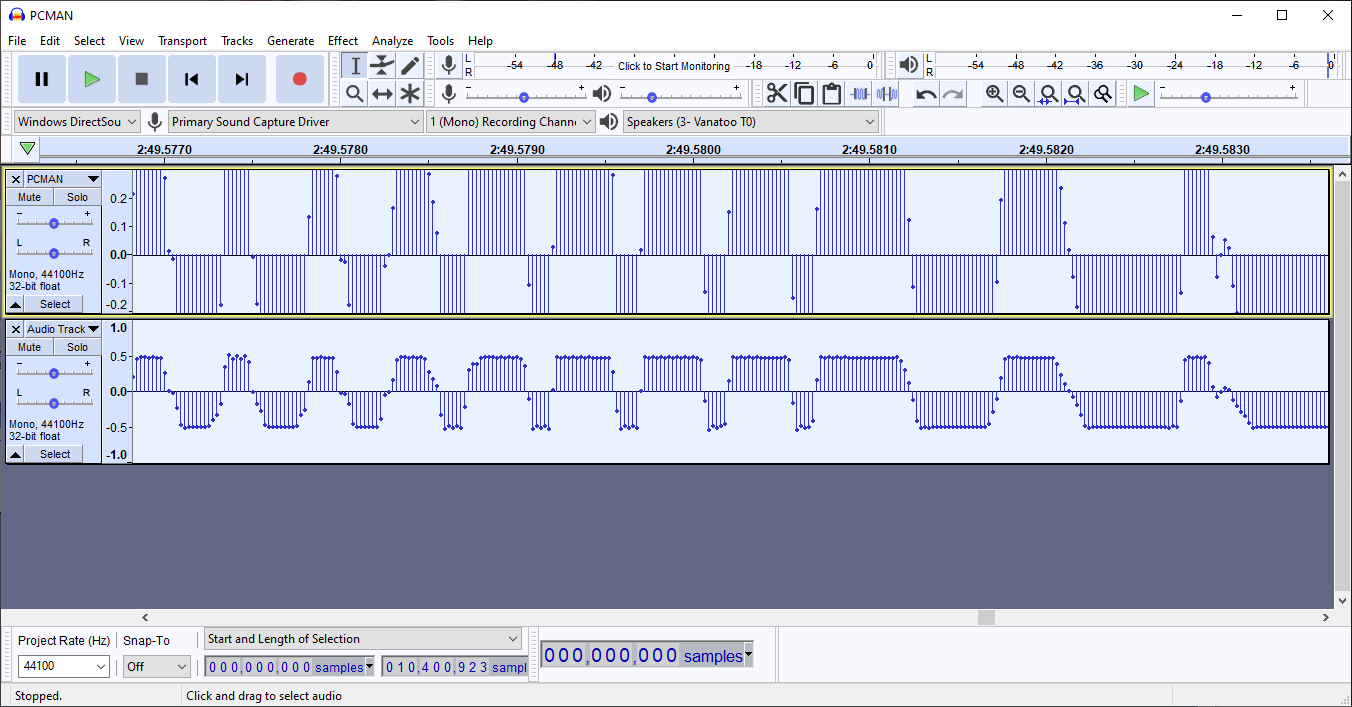Click the Skip to Start button
The image size is (1352, 707).
(x=192, y=79)
